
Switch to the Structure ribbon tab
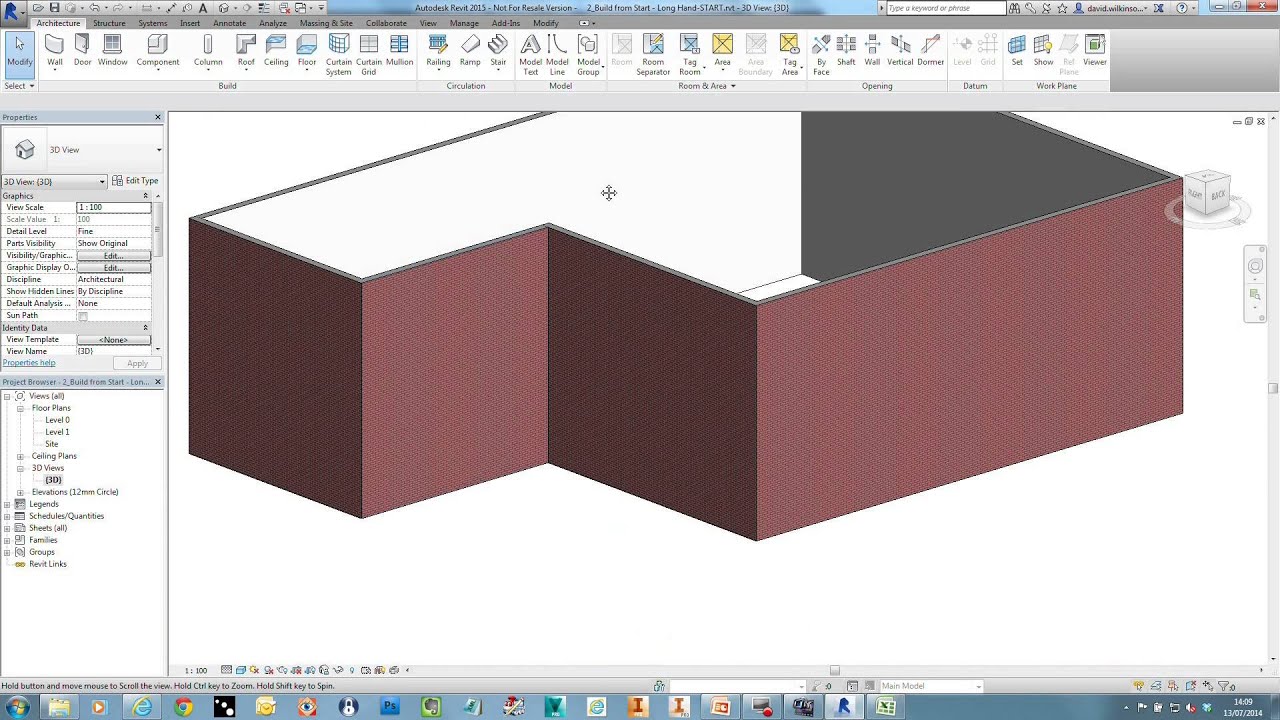[109, 23]
